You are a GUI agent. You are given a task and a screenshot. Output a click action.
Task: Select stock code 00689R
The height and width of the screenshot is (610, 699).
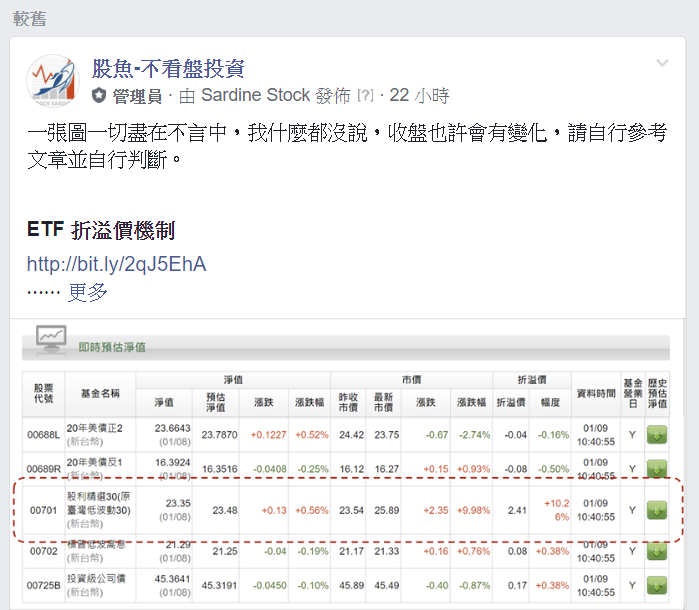(43, 469)
